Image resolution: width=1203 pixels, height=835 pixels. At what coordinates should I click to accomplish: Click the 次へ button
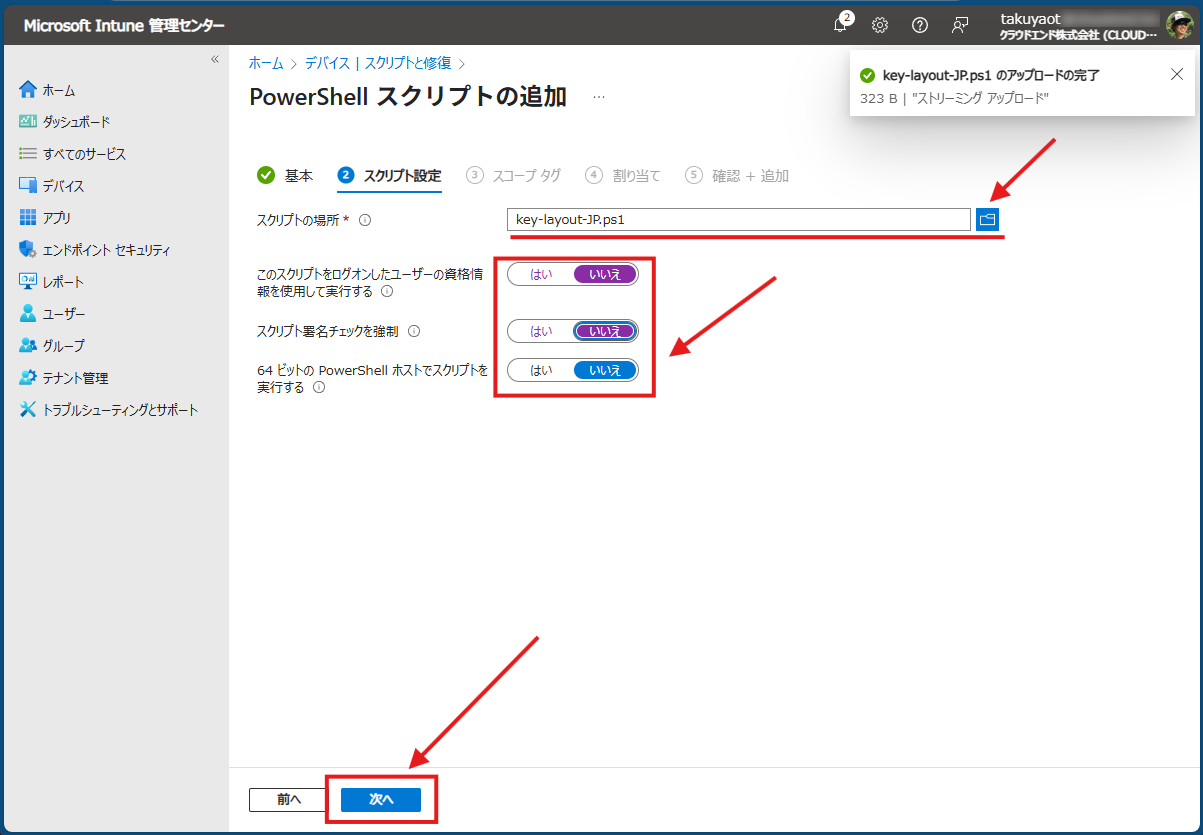[x=381, y=800]
